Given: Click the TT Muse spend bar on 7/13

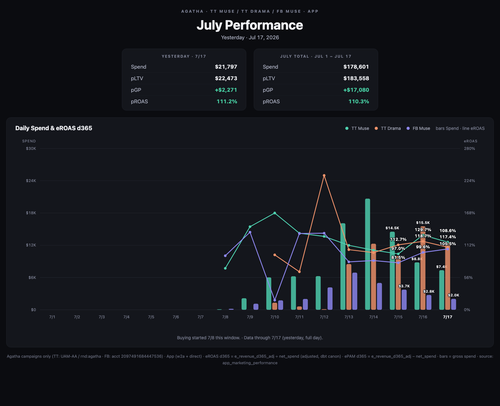Looking at the screenshot, I should [x=343, y=267].
